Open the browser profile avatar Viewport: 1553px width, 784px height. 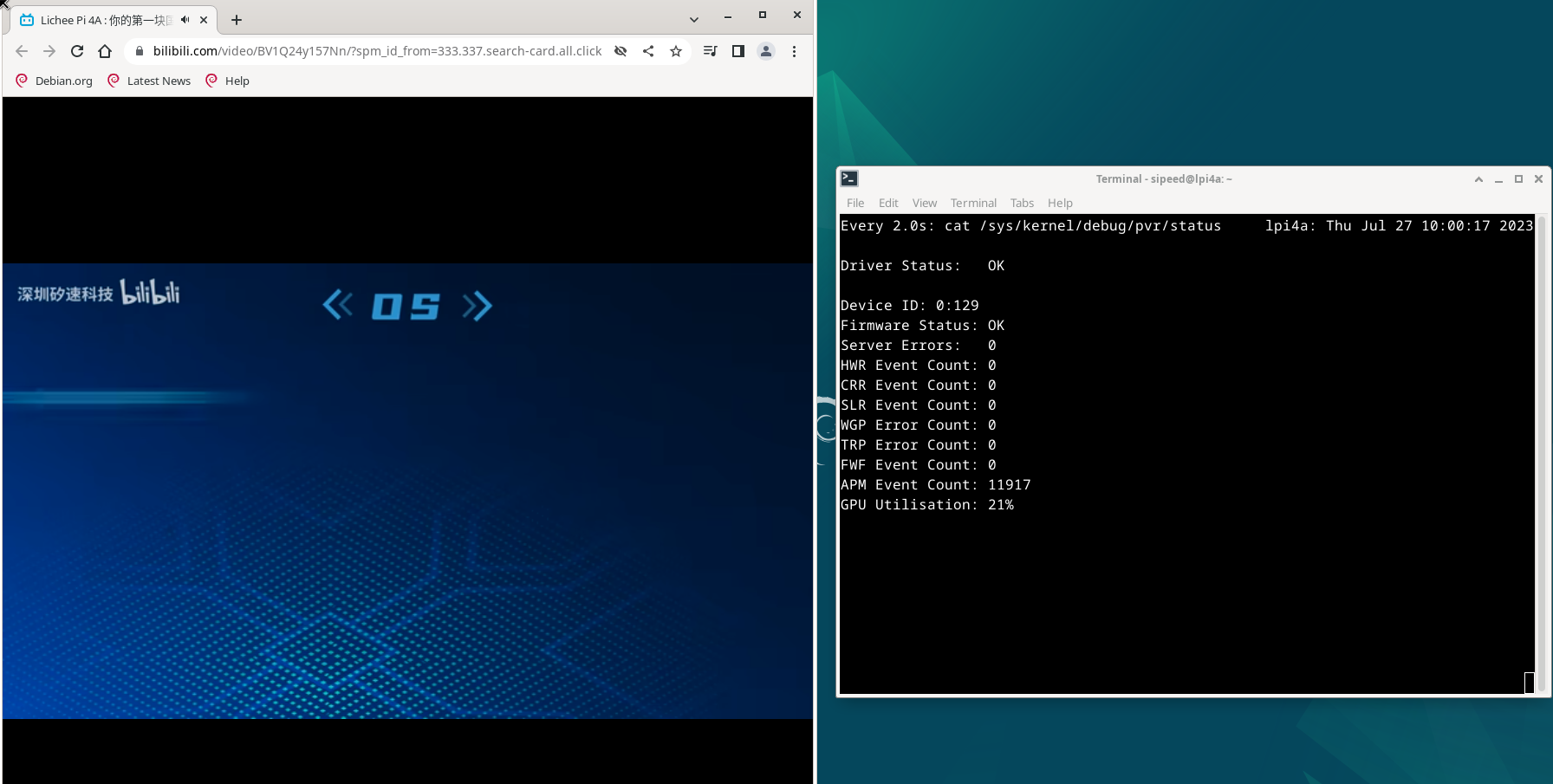[766, 51]
